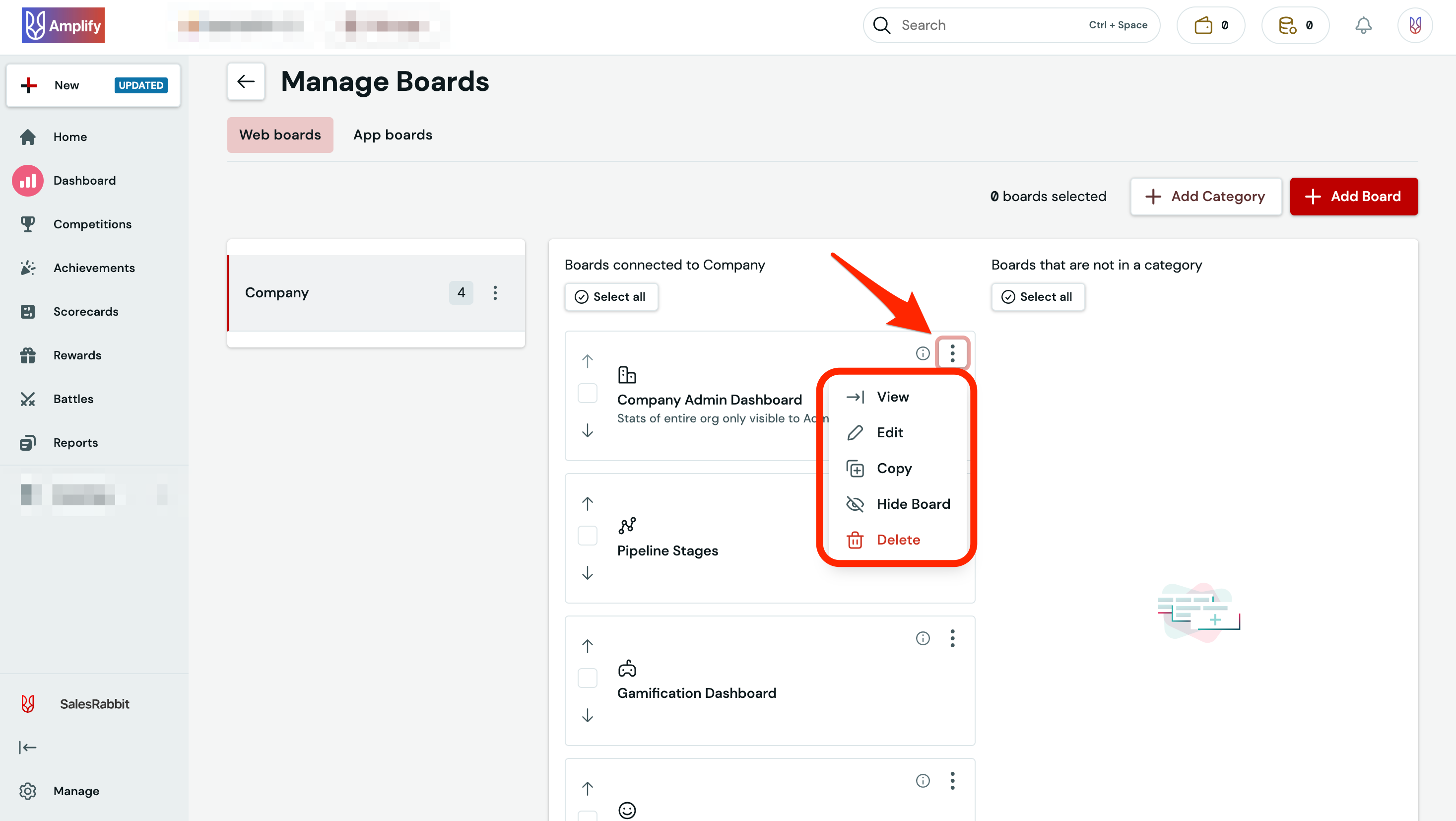Viewport: 1456px width, 821px height.
Task: Click the Scorecards icon
Action: (x=28, y=311)
